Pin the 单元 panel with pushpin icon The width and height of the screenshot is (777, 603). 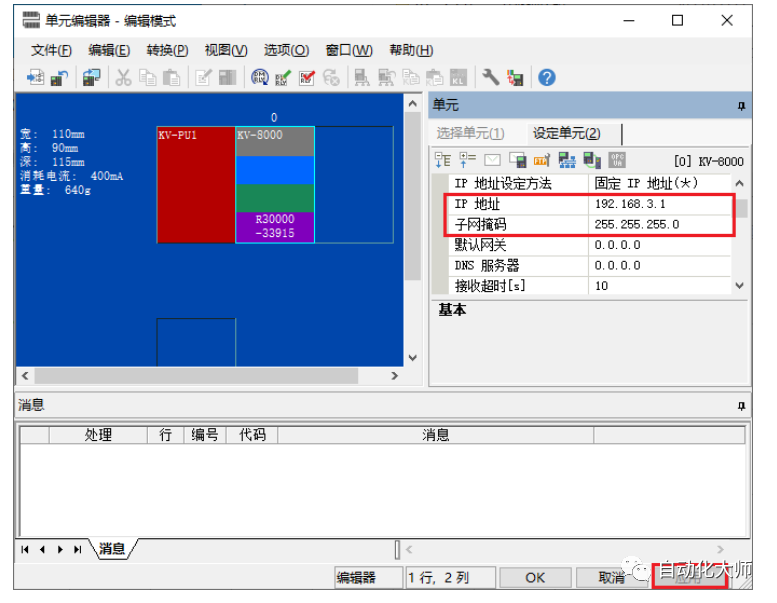point(741,106)
